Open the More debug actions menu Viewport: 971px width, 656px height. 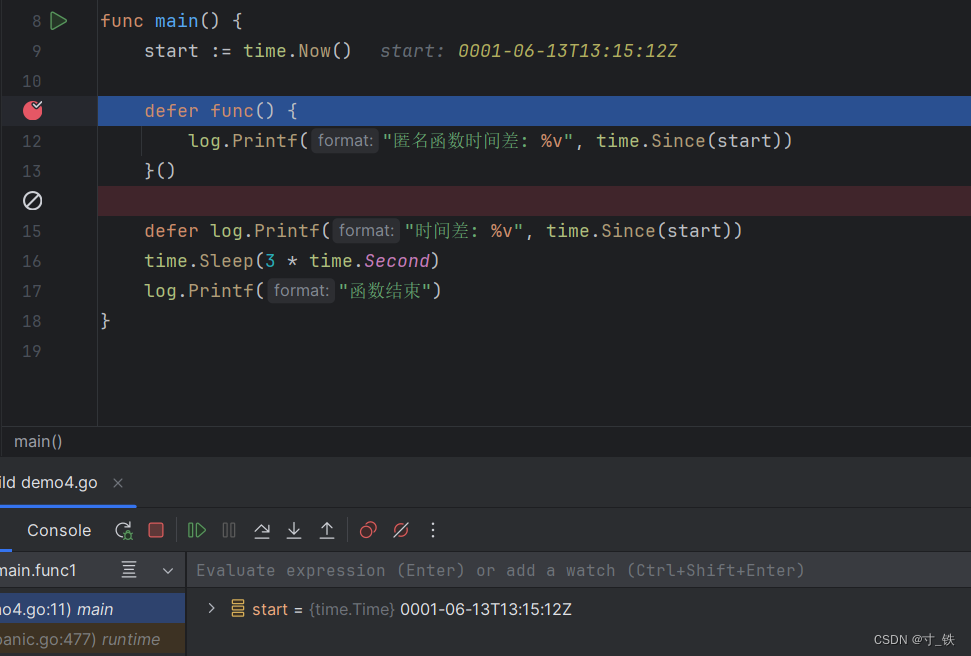[x=433, y=530]
